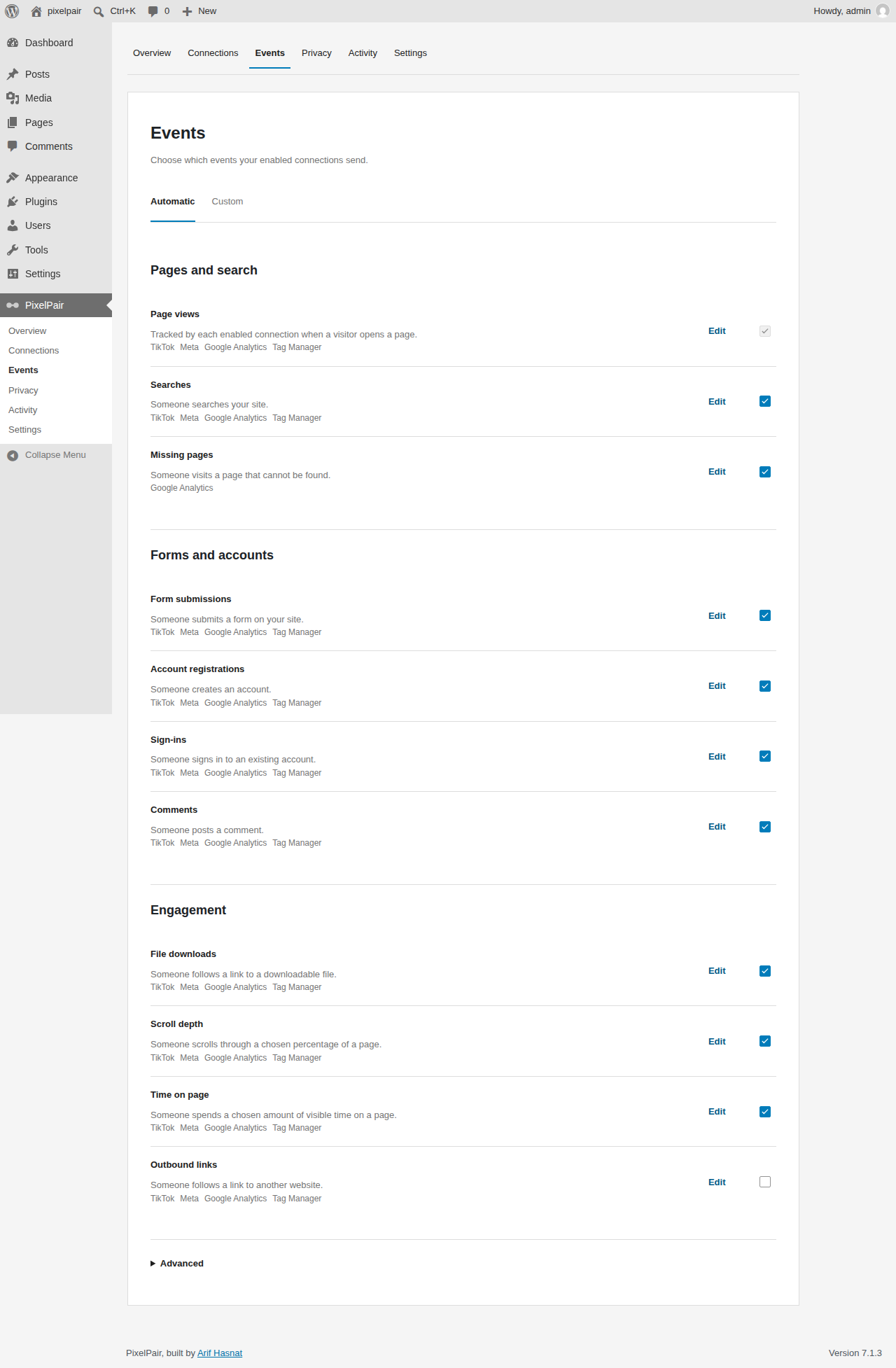Click the Users person icon
The height and width of the screenshot is (1368, 896).
click(x=13, y=225)
